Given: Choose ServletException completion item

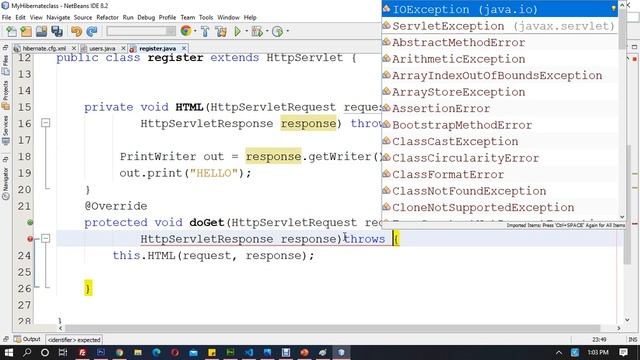Looking at the screenshot, I should pyautogui.click(x=500, y=26).
